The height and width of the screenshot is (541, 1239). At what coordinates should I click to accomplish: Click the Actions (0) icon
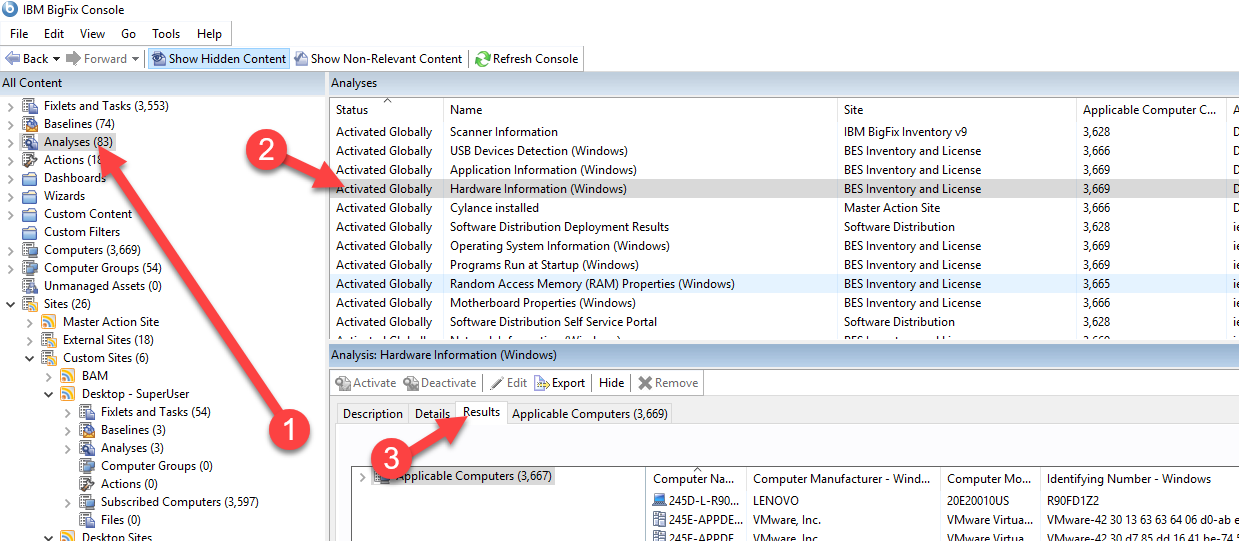point(87,484)
